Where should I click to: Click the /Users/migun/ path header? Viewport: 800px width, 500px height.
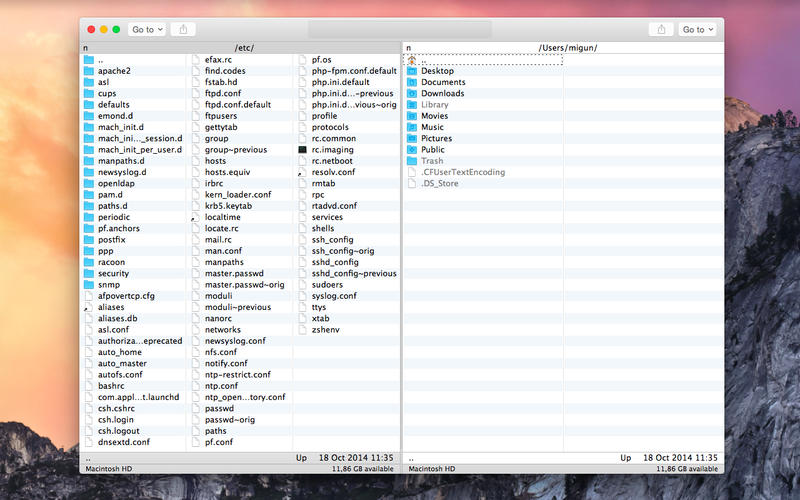pyautogui.click(x=568, y=48)
